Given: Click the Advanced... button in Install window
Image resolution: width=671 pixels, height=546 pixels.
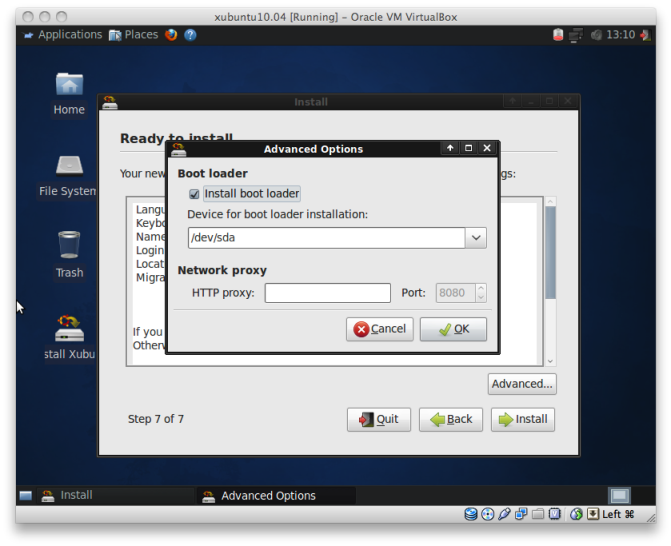Looking at the screenshot, I should pyautogui.click(x=522, y=384).
